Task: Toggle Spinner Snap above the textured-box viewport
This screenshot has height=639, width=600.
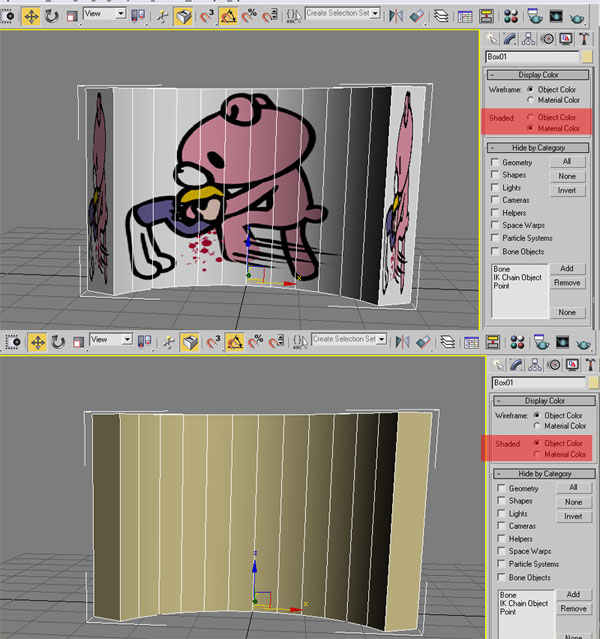Action: 269,16
